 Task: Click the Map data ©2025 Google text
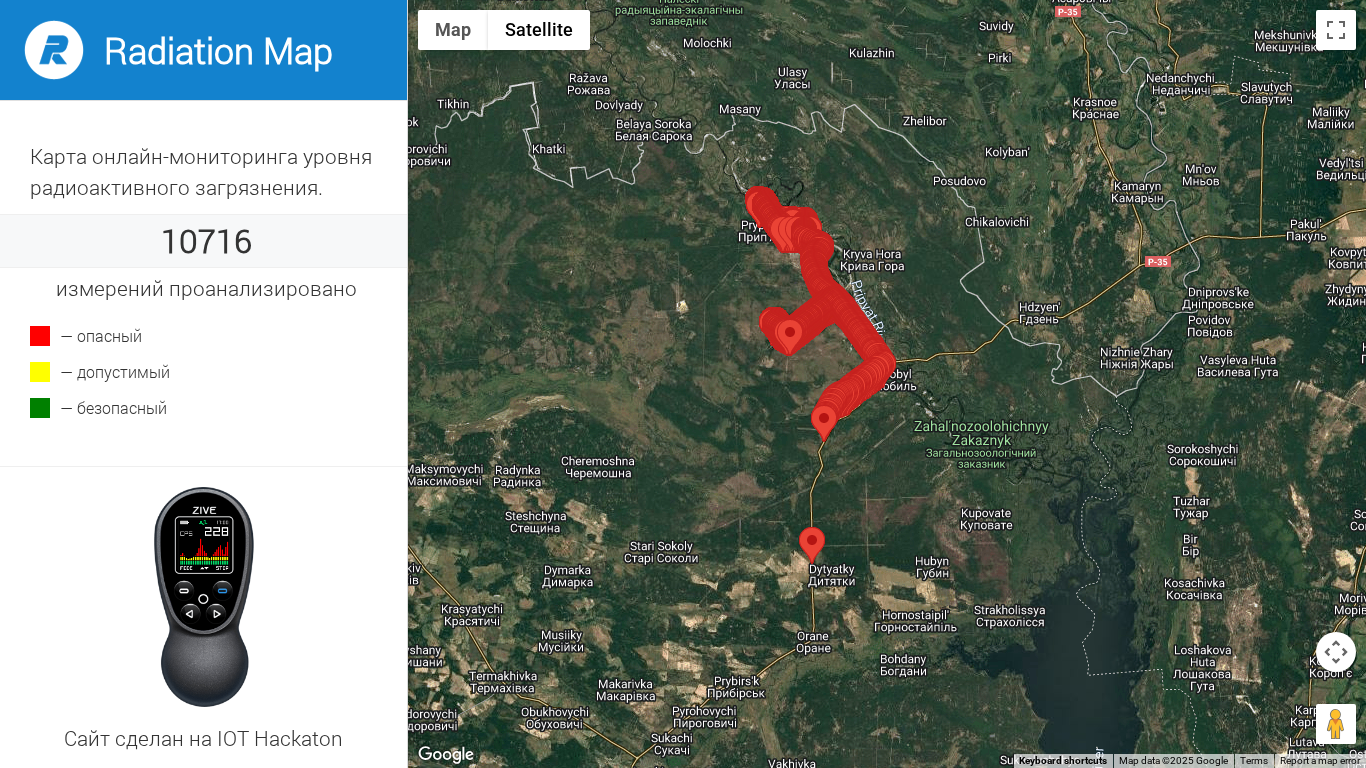(x=1173, y=761)
